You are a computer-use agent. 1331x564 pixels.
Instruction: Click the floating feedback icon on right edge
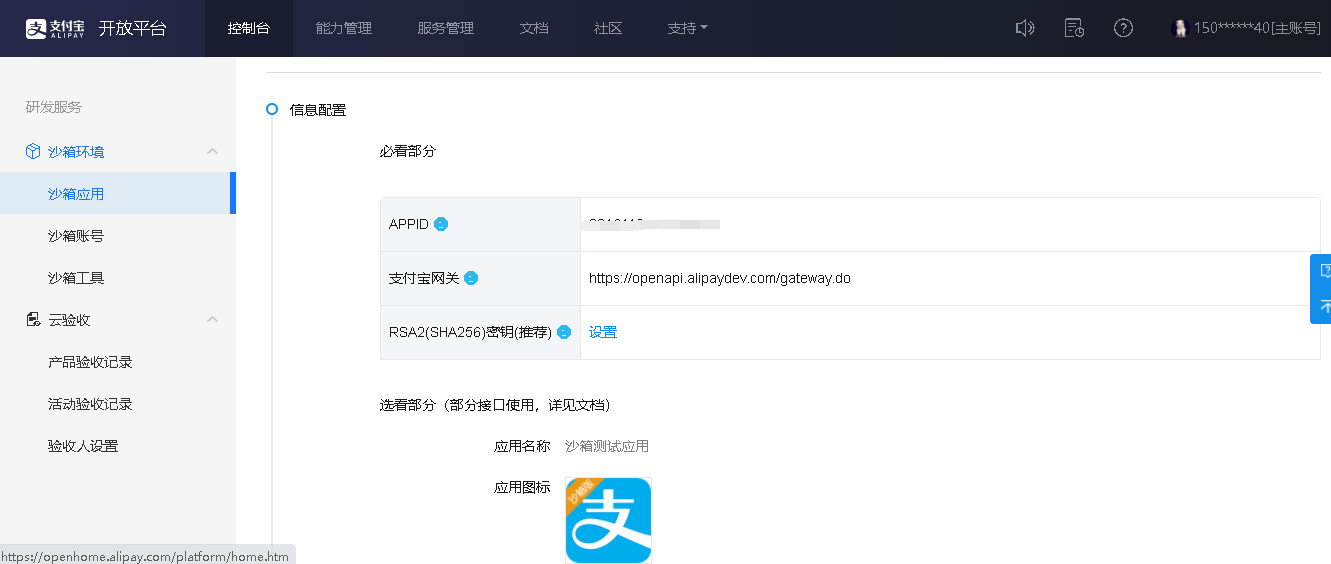[1323, 271]
